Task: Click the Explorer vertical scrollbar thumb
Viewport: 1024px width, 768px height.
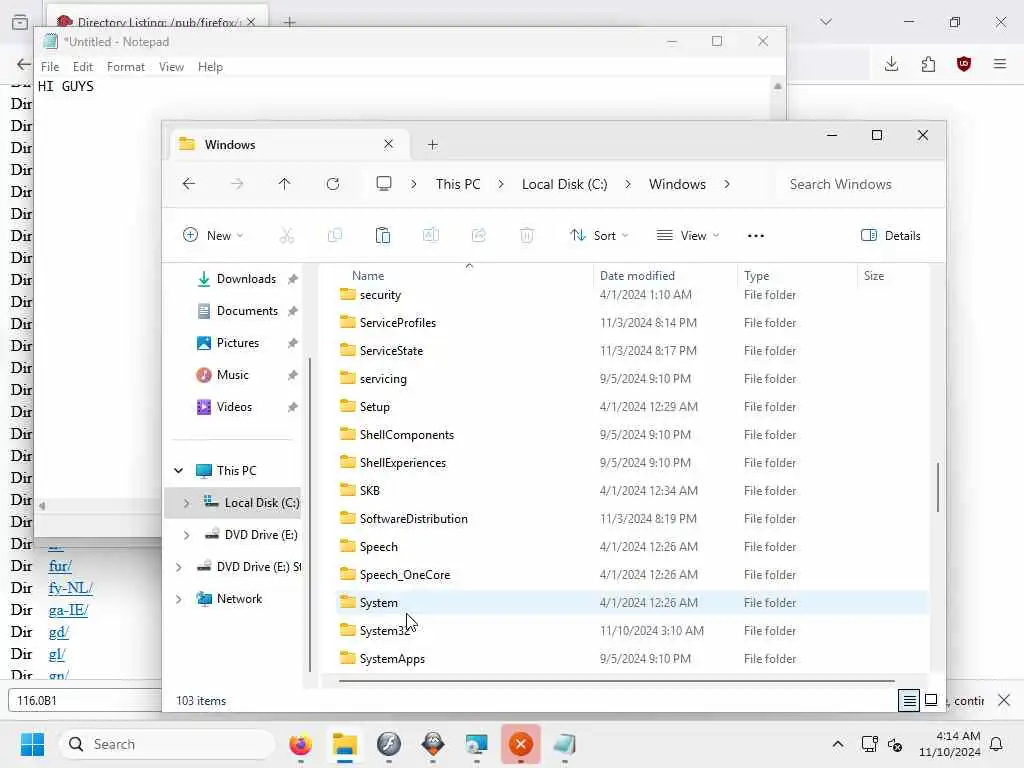Action: pos(938,487)
